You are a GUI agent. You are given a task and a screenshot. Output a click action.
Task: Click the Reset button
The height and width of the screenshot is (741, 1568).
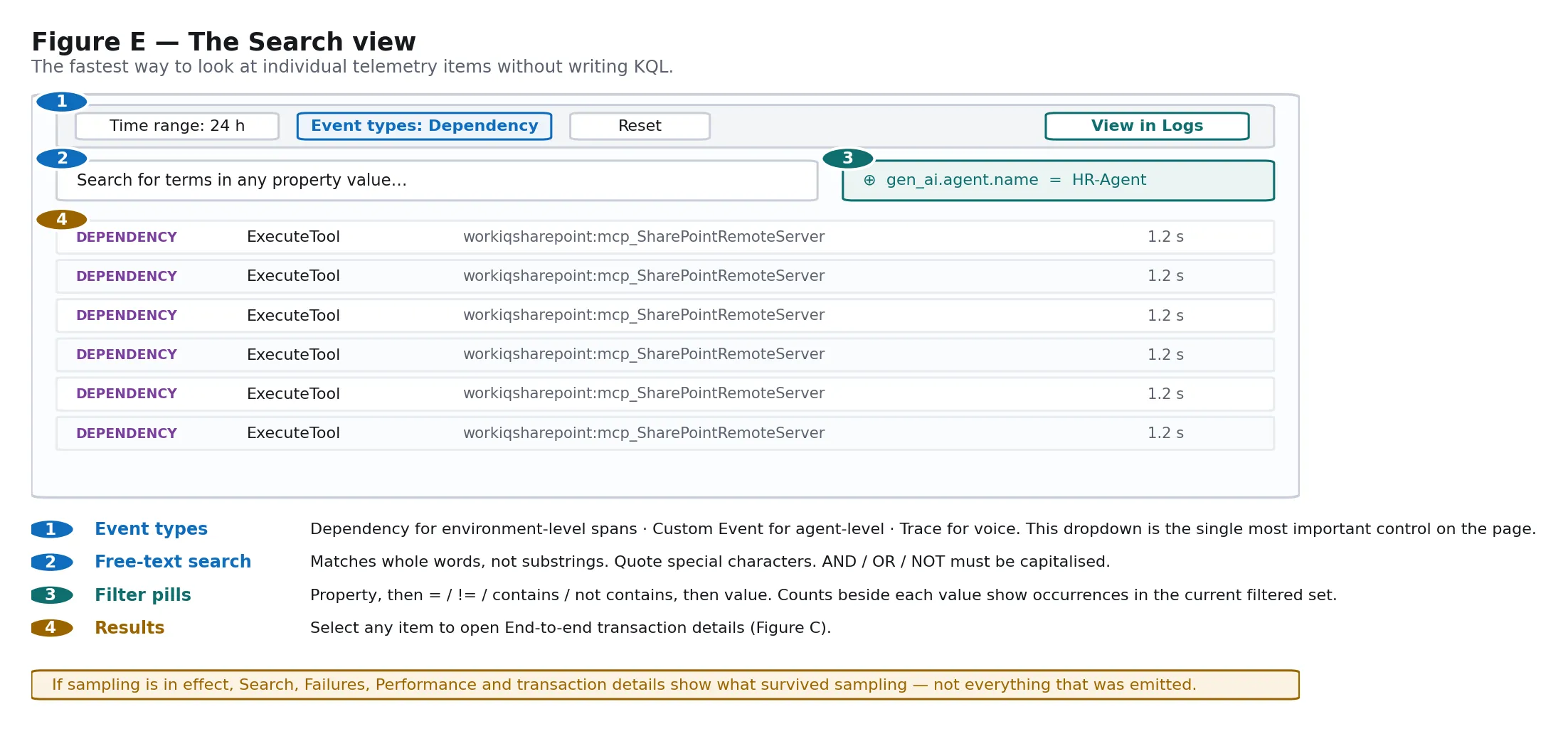click(640, 126)
